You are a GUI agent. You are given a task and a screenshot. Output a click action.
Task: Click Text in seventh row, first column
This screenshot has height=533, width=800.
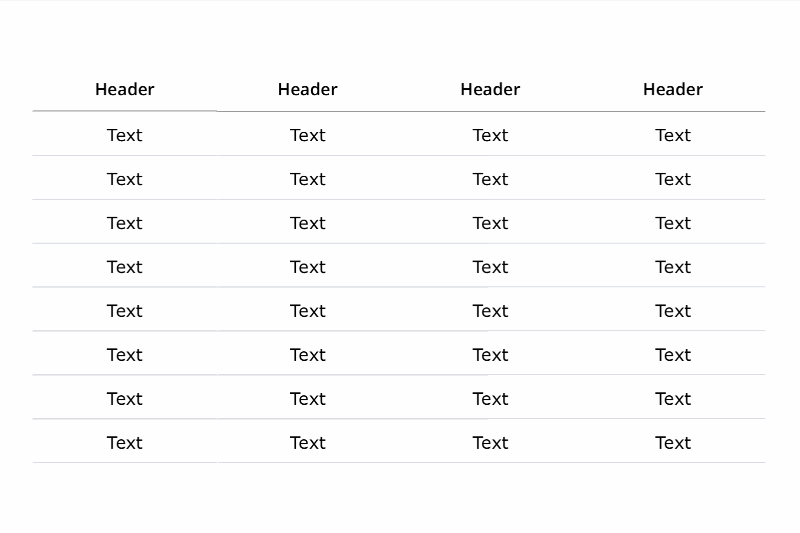(124, 398)
